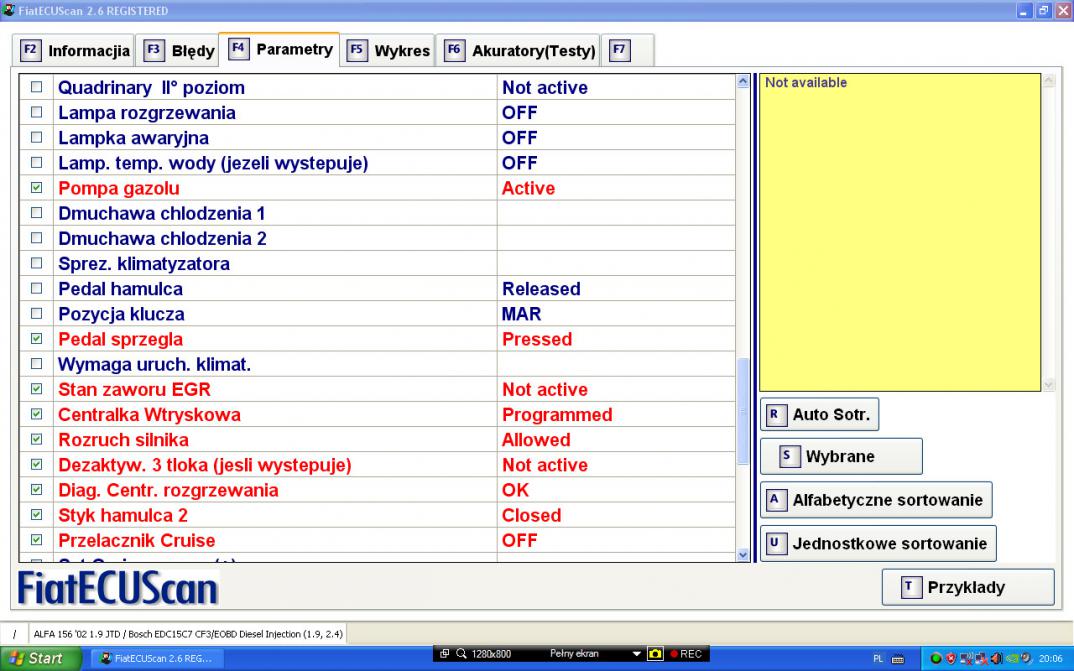The width and height of the screenshot is (1074, 671).
Task: Click the magnifier icon next to 1280x800
Action: (462, 654)
